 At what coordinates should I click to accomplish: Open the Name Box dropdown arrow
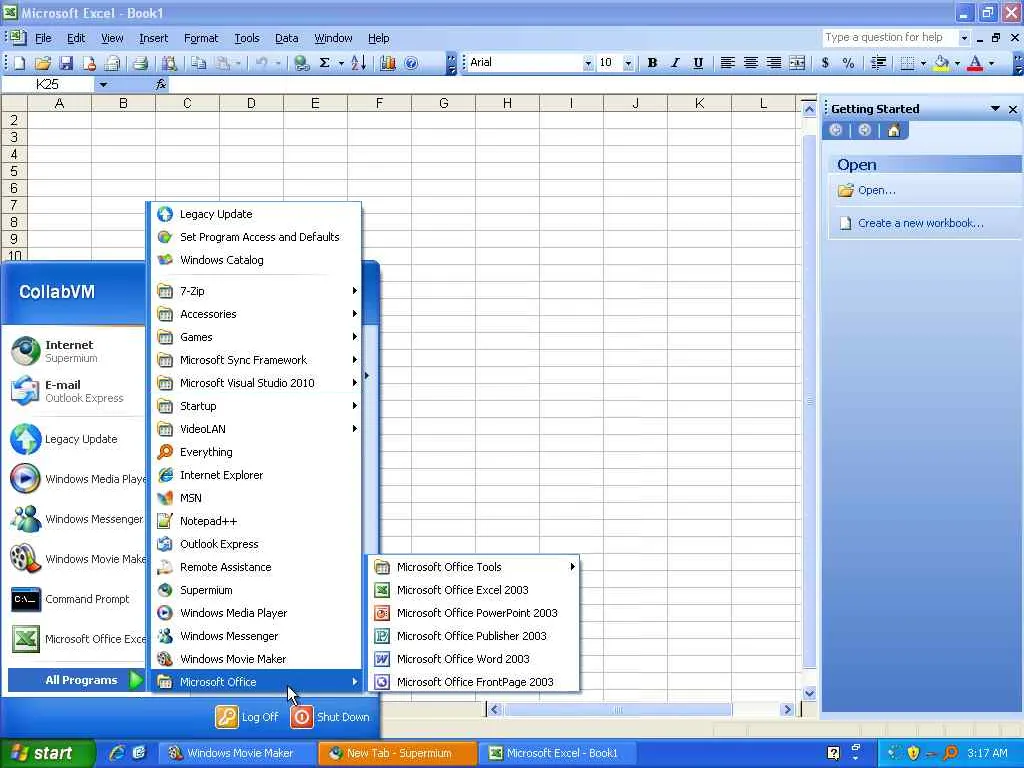(x=103, y=84)
